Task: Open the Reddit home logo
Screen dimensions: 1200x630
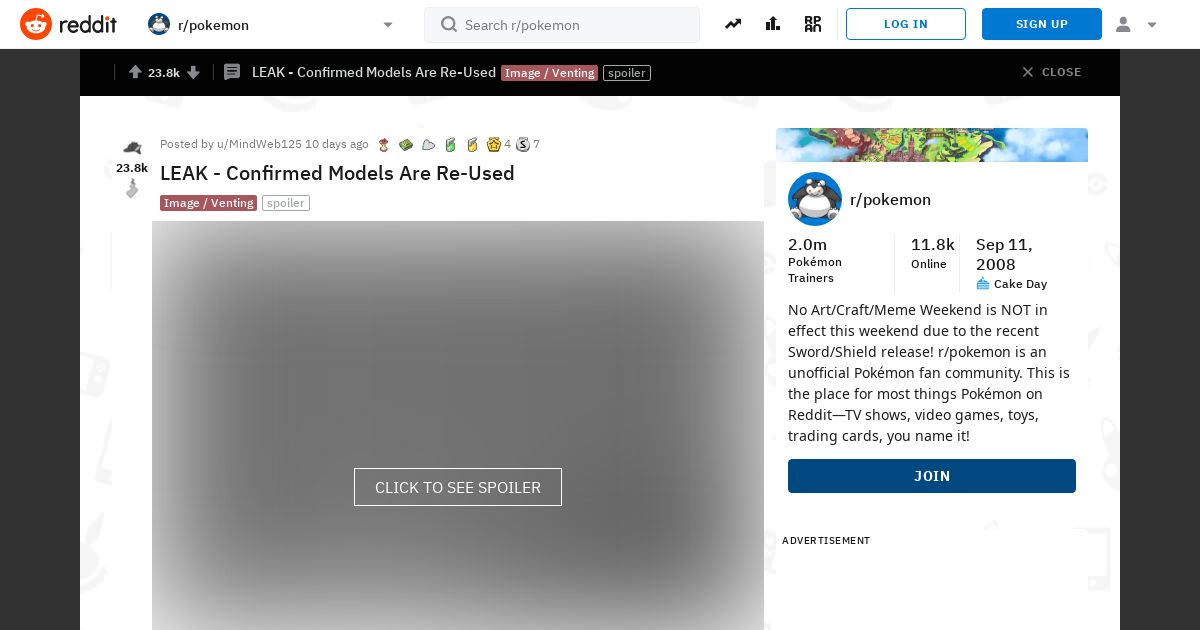Action: 68,24
